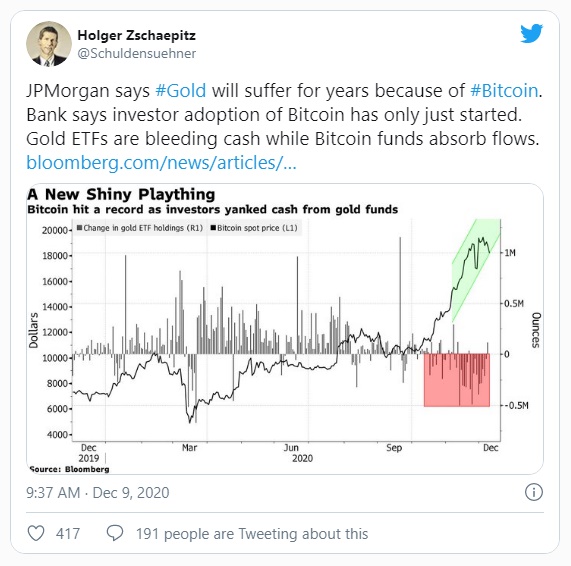
Task: Click the green shaded Bitcoin trend channel
Action: pyautogui.click(x=476, y=270)
